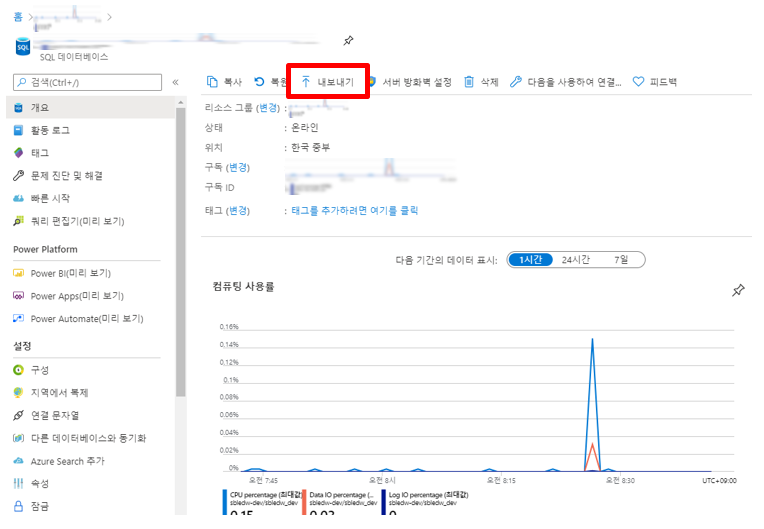The height and width of the screenshot is (529, 764).
Task: Click the Power BI(미리 보기) icon
Action: tap(19, 273)
